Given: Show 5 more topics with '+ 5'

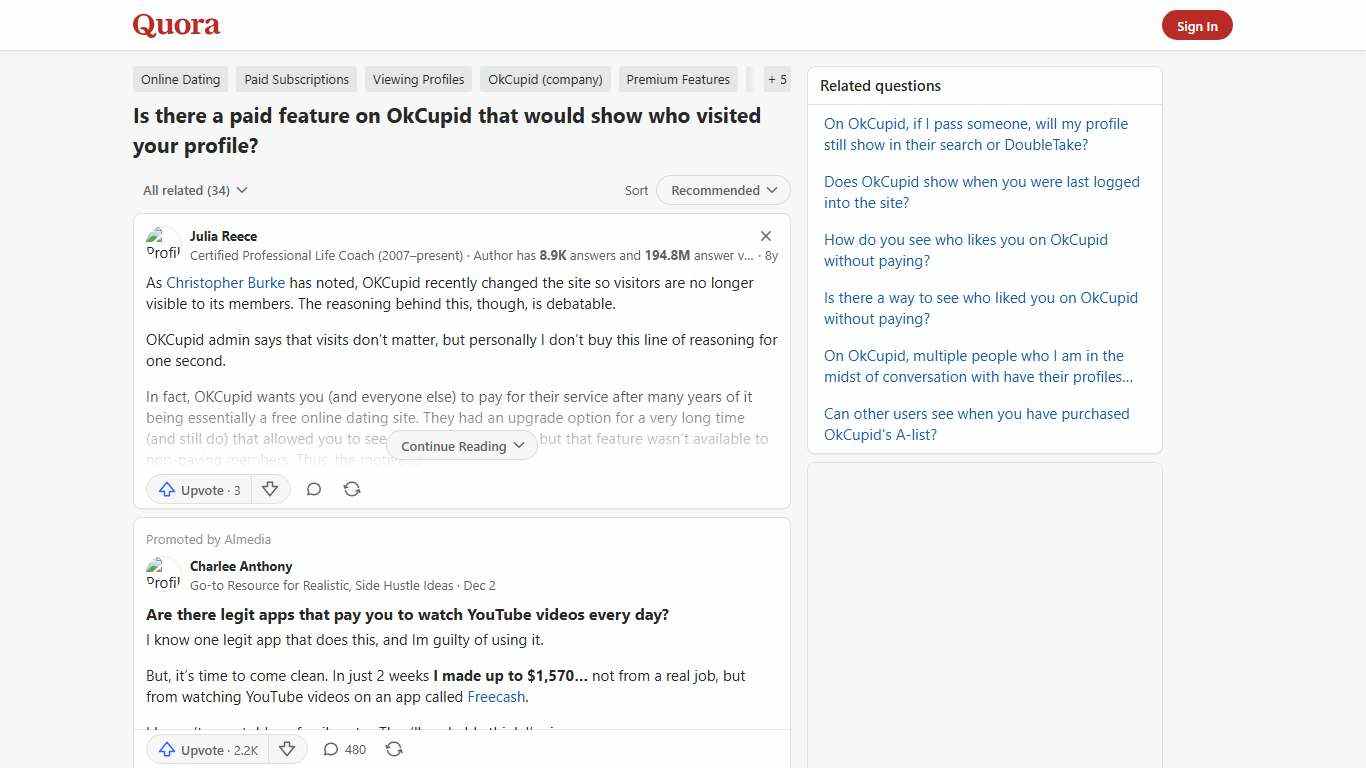Looking at the screenshot, I should (777, 79).
